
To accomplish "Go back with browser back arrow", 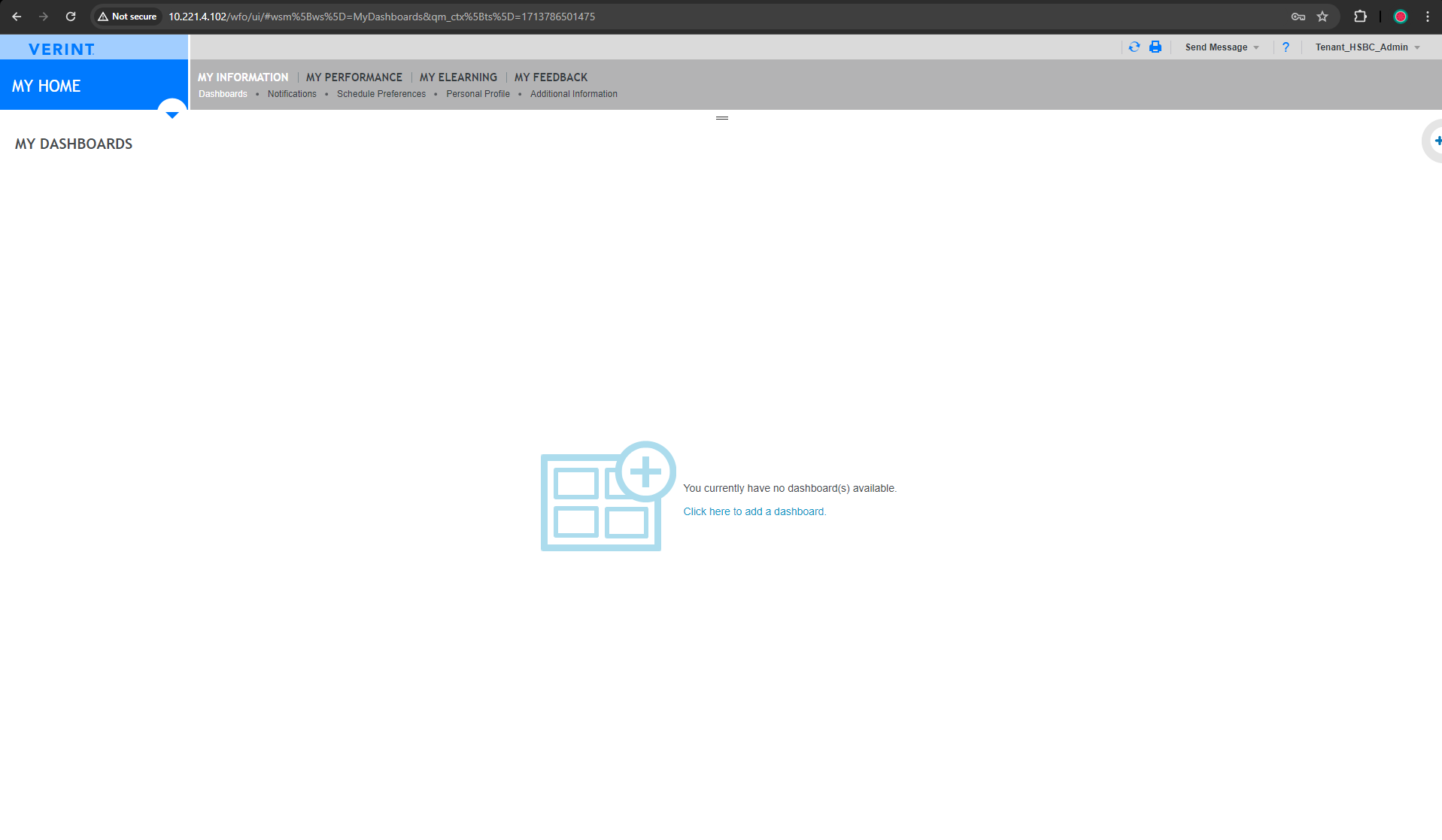I will pos(17,17).
